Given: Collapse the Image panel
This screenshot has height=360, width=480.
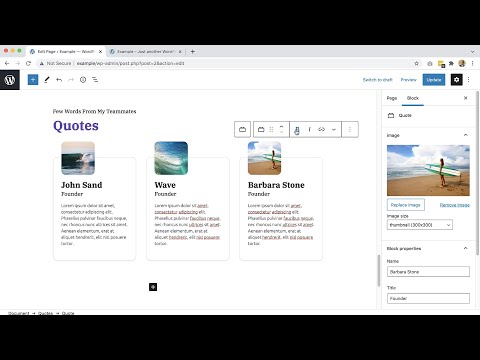Looking at the screenshot, I should [466, 135].
